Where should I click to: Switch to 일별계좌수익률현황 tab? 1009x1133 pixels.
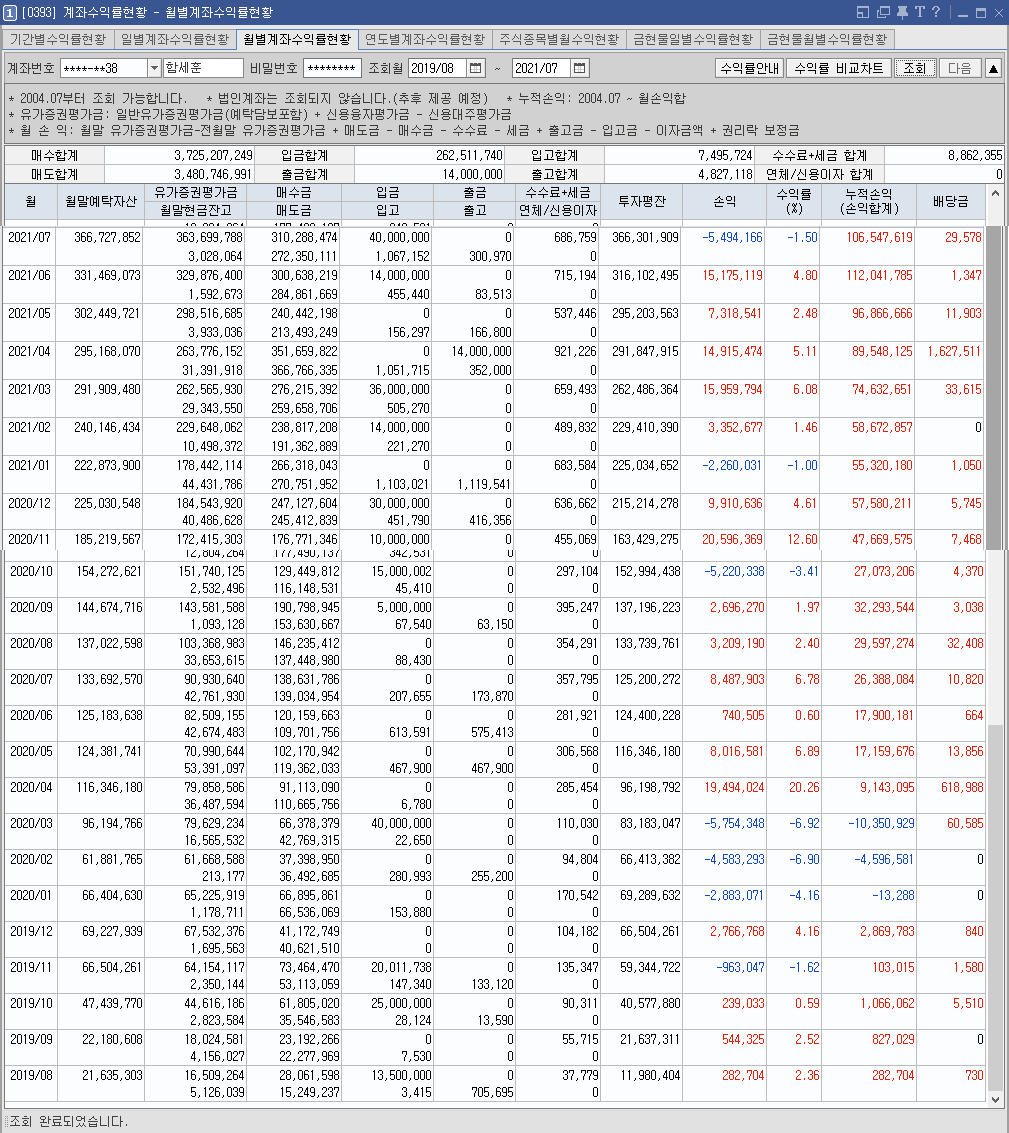(175, 39)
